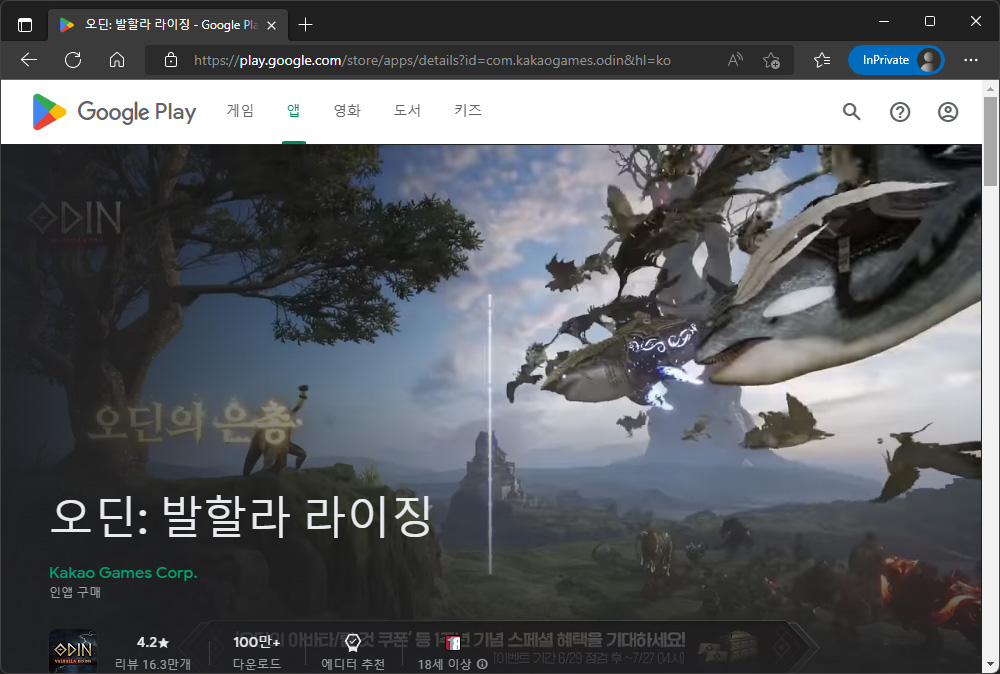Viewport: 1000px width, 674px height.
Task: View site info lock icon
Action: (x=171, y=60)
